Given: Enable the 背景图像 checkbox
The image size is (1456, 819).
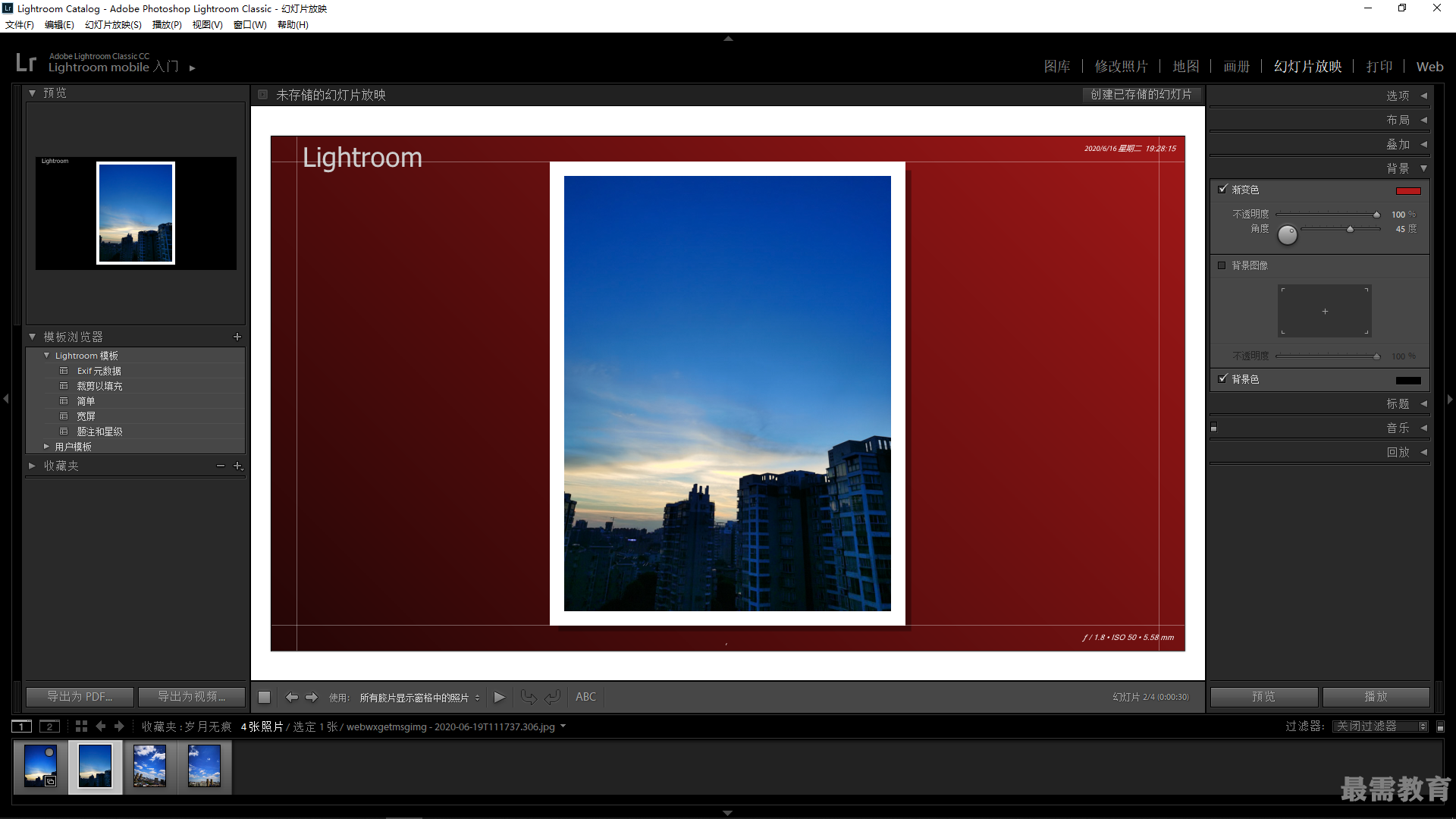Looking at the screenshot, I should tap(1222, 265).
